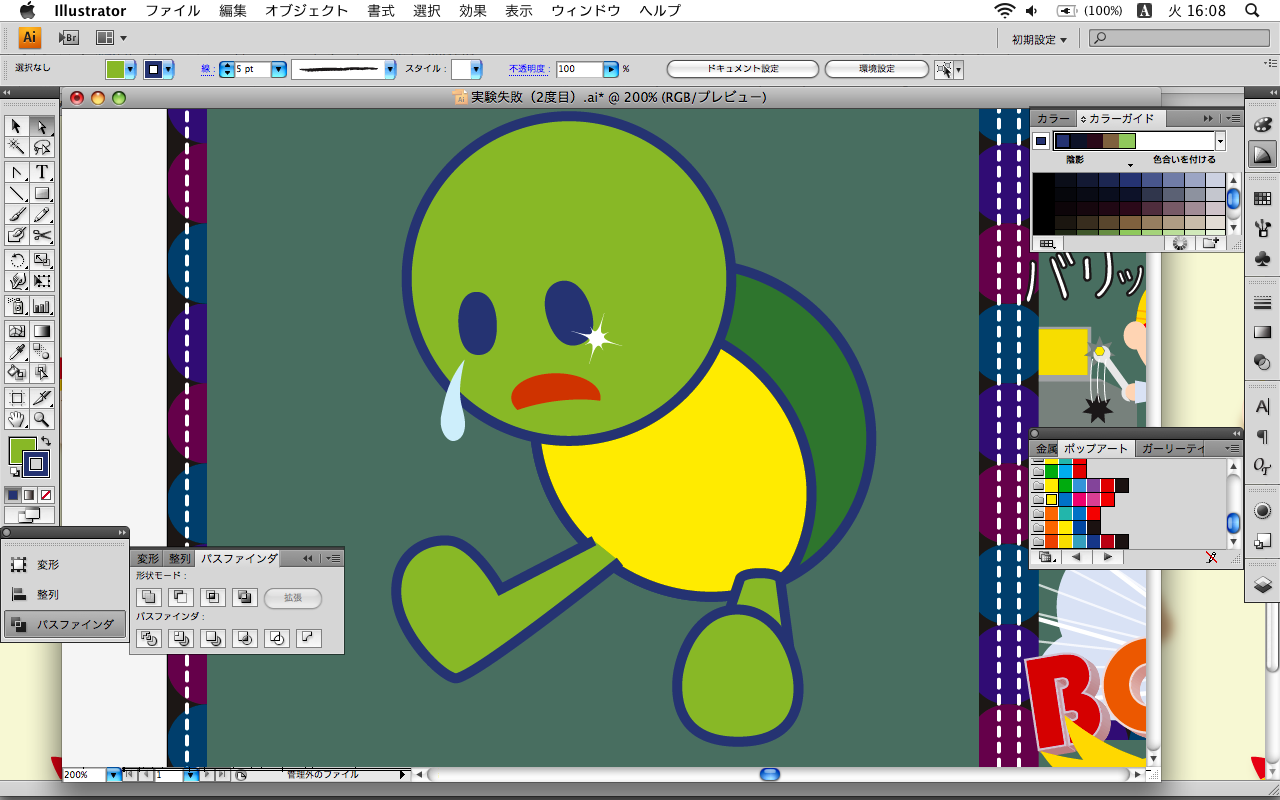Open the Layers panel from dock

pos(1262,585)
